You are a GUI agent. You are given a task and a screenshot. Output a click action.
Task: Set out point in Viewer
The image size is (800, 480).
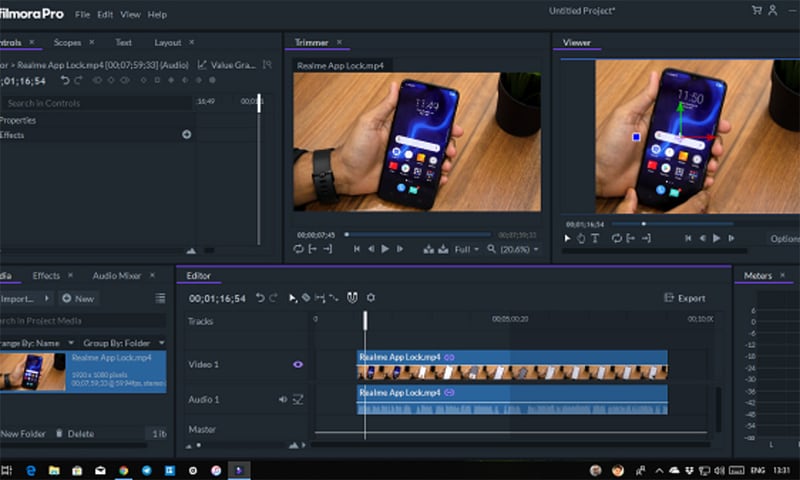coord(646,238)
